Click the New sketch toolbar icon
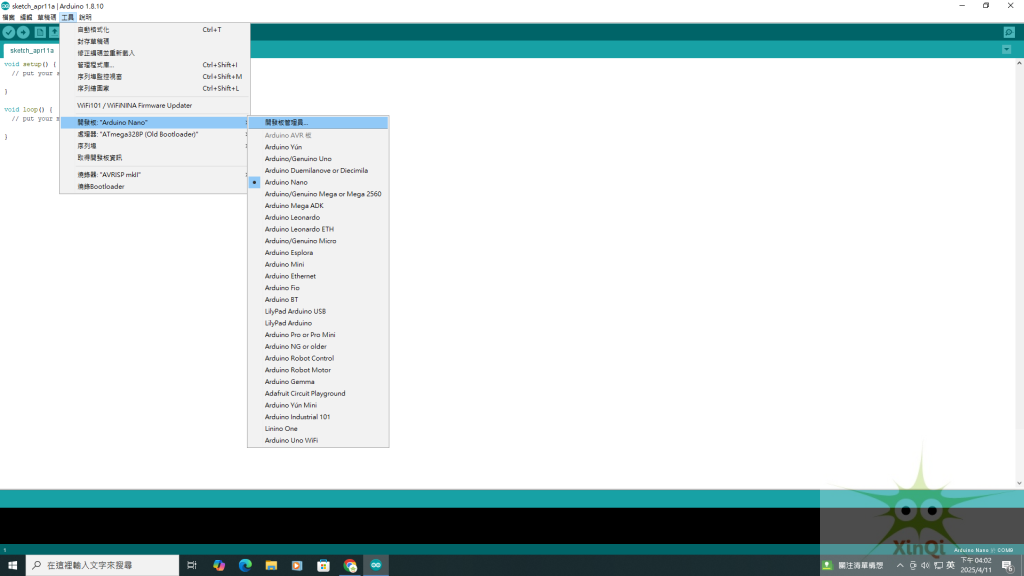This screenshot has width=1024, height=576. pyautogui.click(x=40, y=32)
